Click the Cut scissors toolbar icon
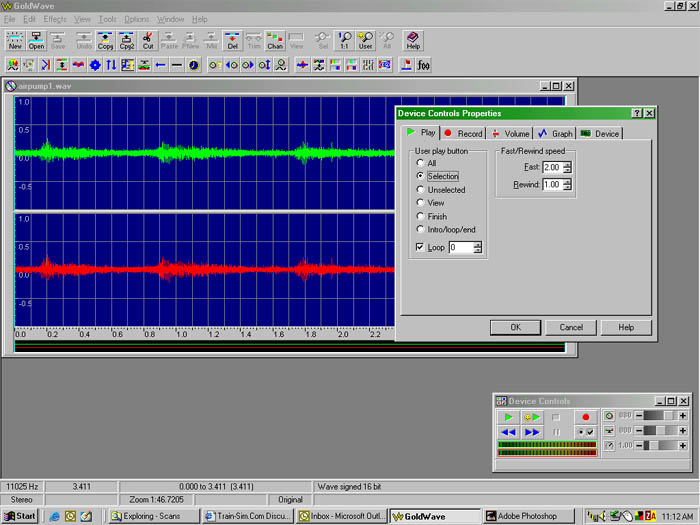Screen dimensions: 700x525 pyautogui.click(x=148, y=40)
